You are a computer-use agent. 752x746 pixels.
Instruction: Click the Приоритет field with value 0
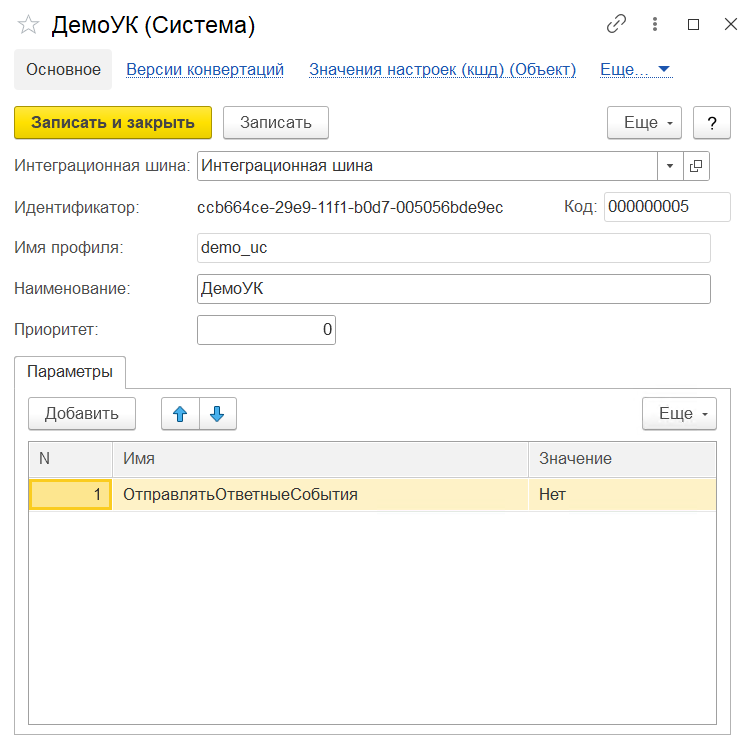coord(266,330)
